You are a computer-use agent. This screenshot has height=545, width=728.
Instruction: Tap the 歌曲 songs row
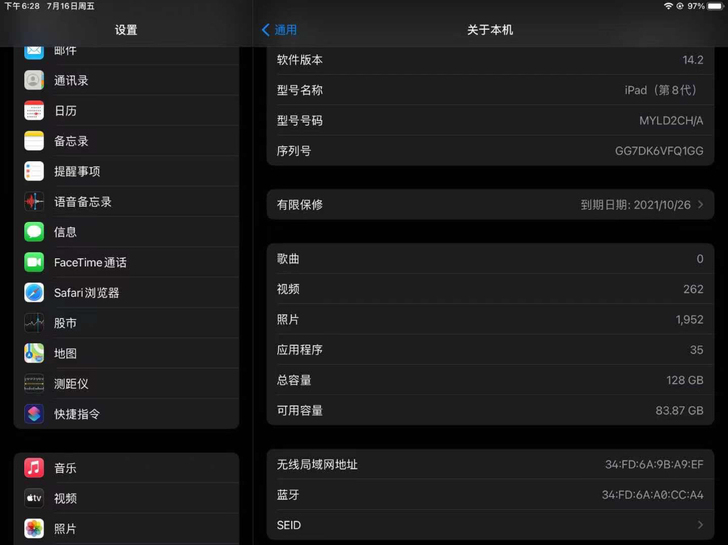490,259
